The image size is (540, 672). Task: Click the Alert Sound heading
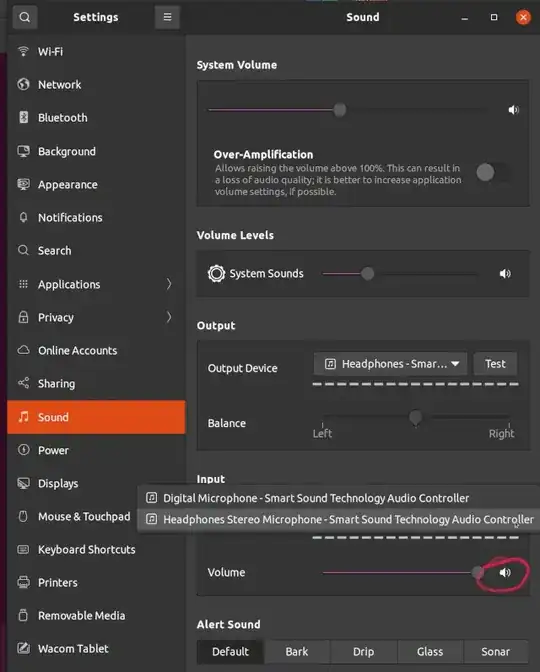[x=228, y=624]
